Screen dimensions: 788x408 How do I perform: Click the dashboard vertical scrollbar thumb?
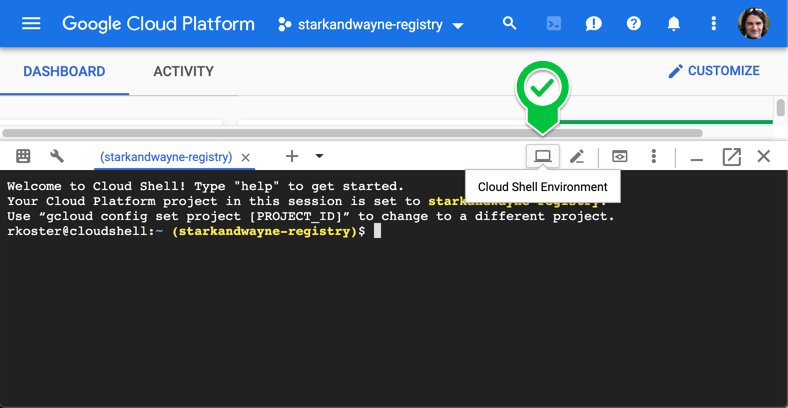click(x=780, y=108)
